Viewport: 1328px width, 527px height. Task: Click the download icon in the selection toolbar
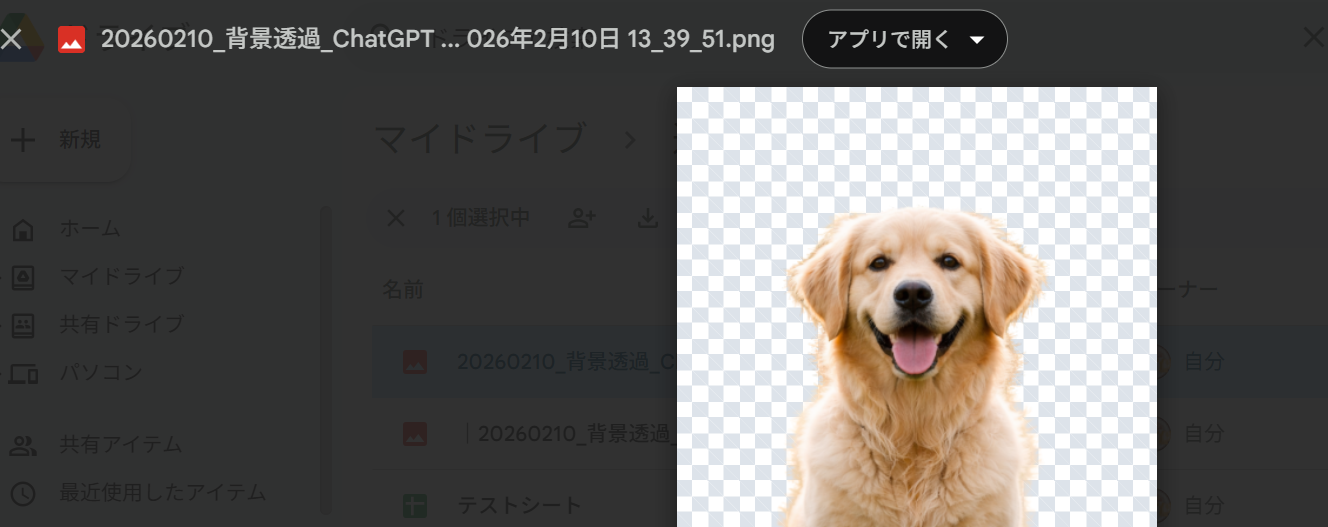coord(648,218)
